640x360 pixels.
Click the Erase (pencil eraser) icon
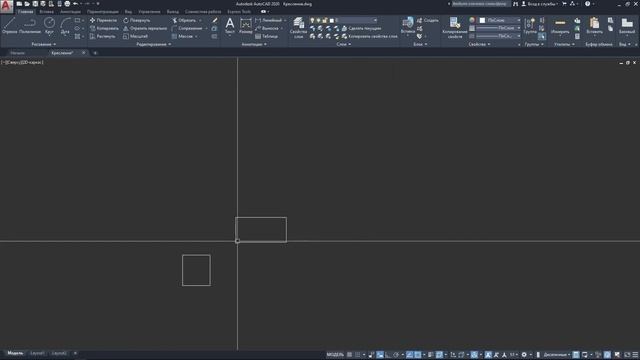coord(215,20)
